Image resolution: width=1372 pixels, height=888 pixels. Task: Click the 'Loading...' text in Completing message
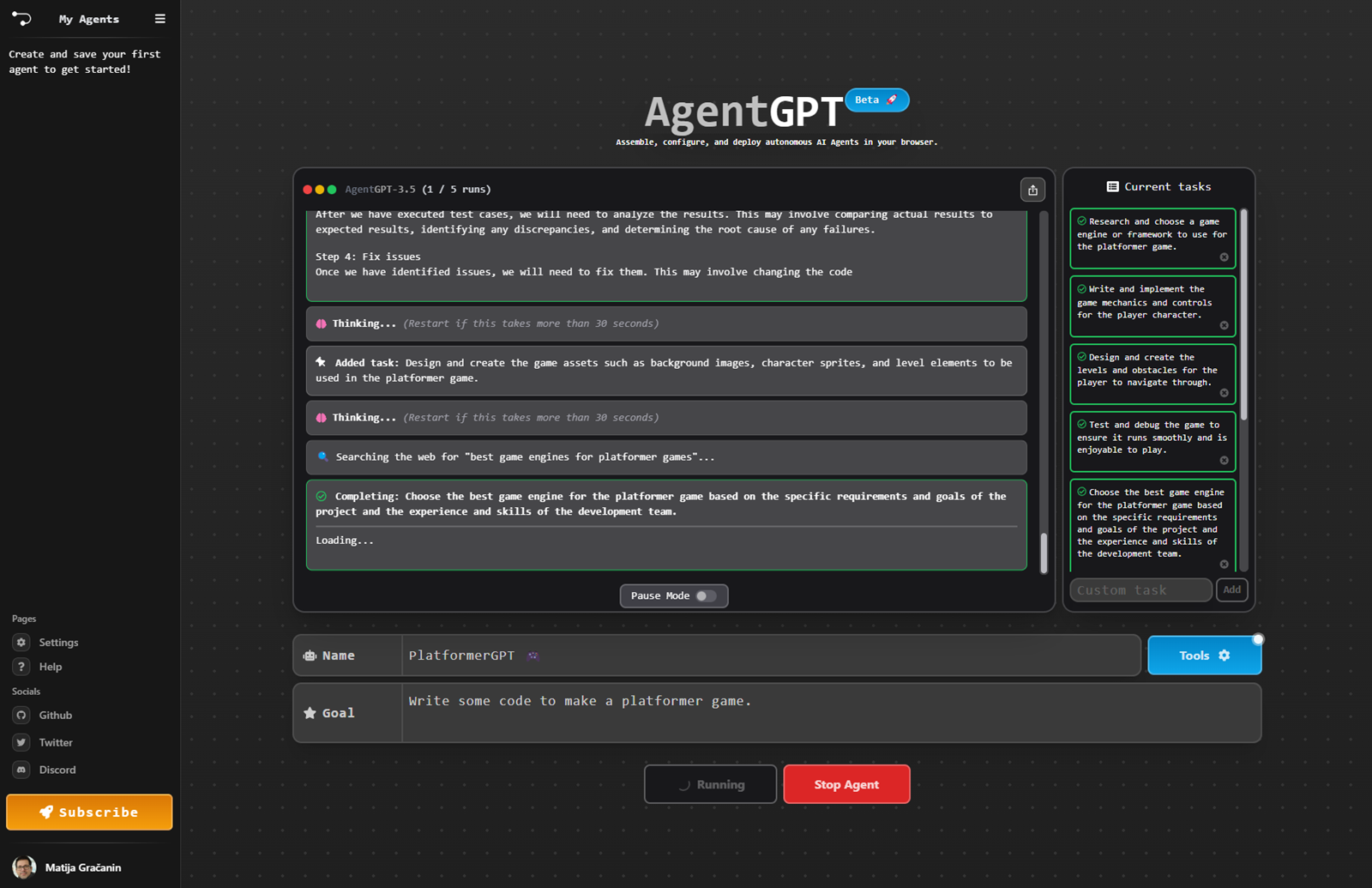(345, 541)
